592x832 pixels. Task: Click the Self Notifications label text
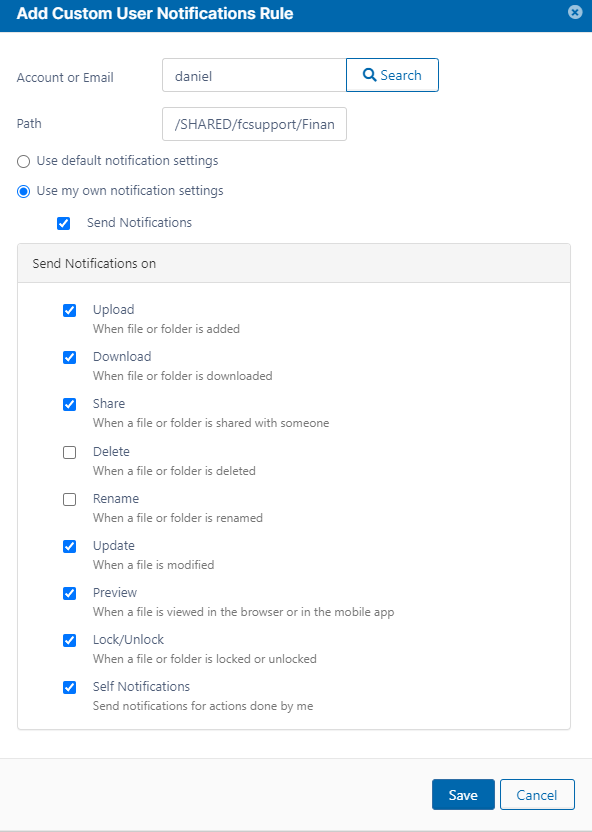[x=141, y=686]
